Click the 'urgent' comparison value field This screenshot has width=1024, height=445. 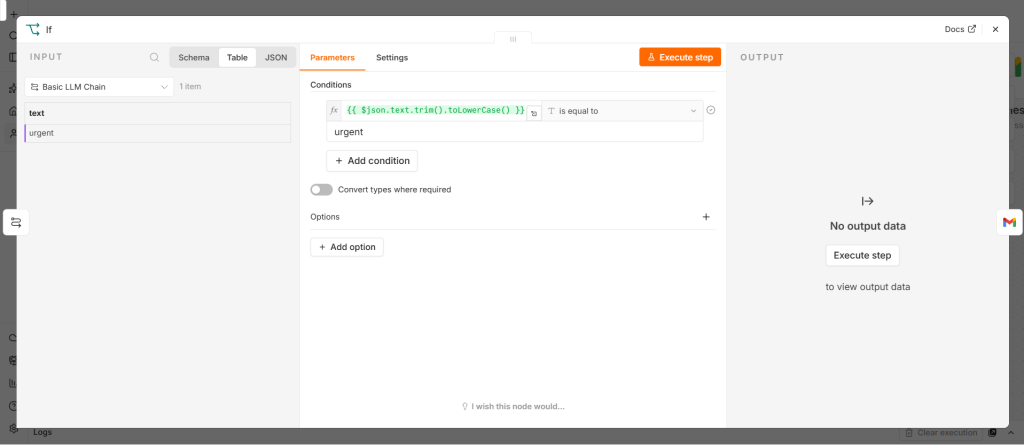[x=515, y=132]
